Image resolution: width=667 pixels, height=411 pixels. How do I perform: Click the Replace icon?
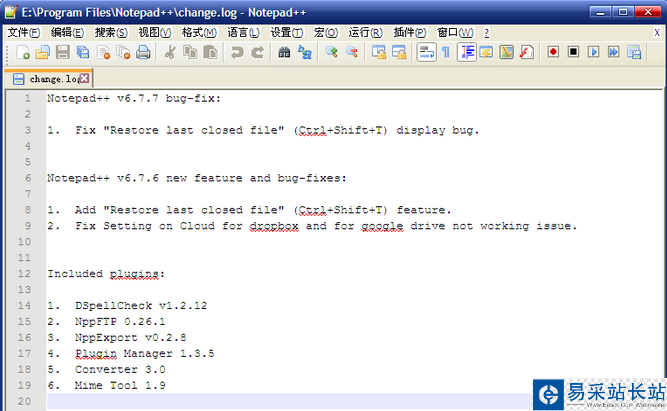305,52
